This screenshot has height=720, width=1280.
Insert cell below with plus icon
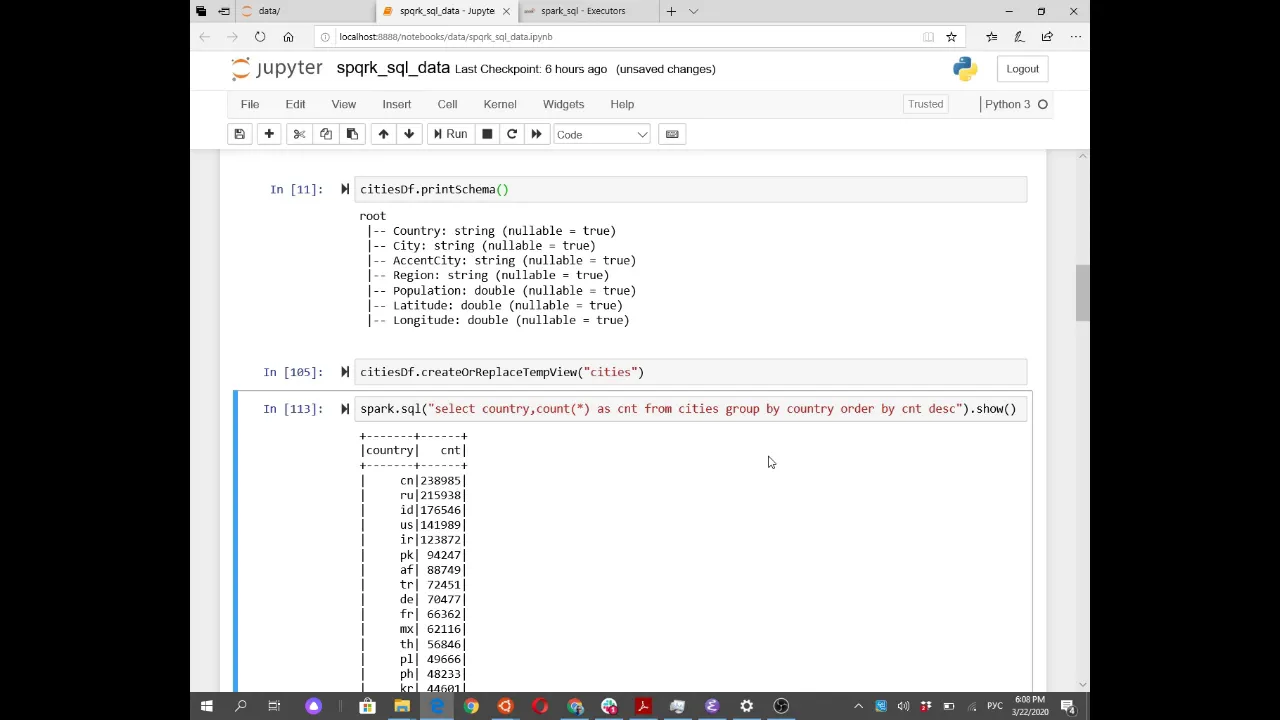pos(269,134)
